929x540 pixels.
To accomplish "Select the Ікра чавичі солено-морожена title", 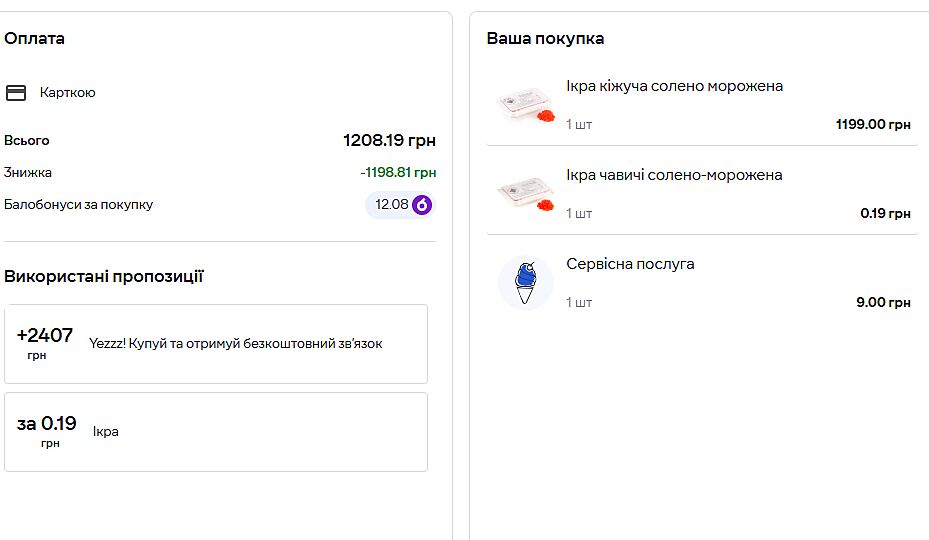I will tap(674, 175).
